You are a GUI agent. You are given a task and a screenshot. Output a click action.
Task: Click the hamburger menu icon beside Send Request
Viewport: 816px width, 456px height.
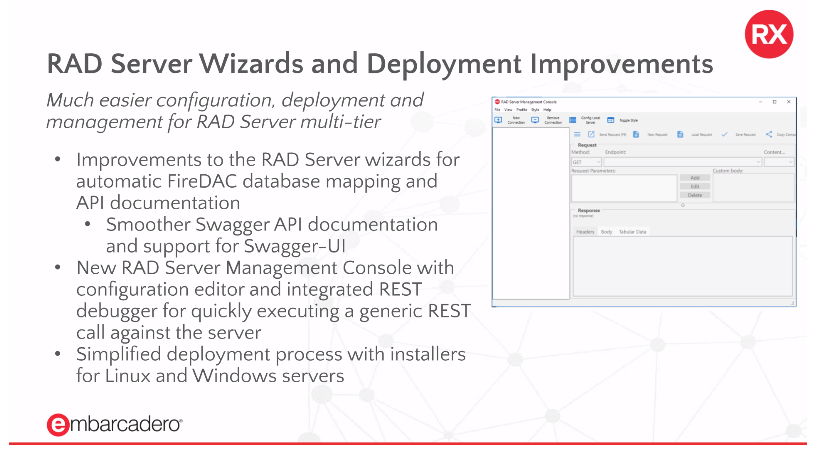(577, 134)
